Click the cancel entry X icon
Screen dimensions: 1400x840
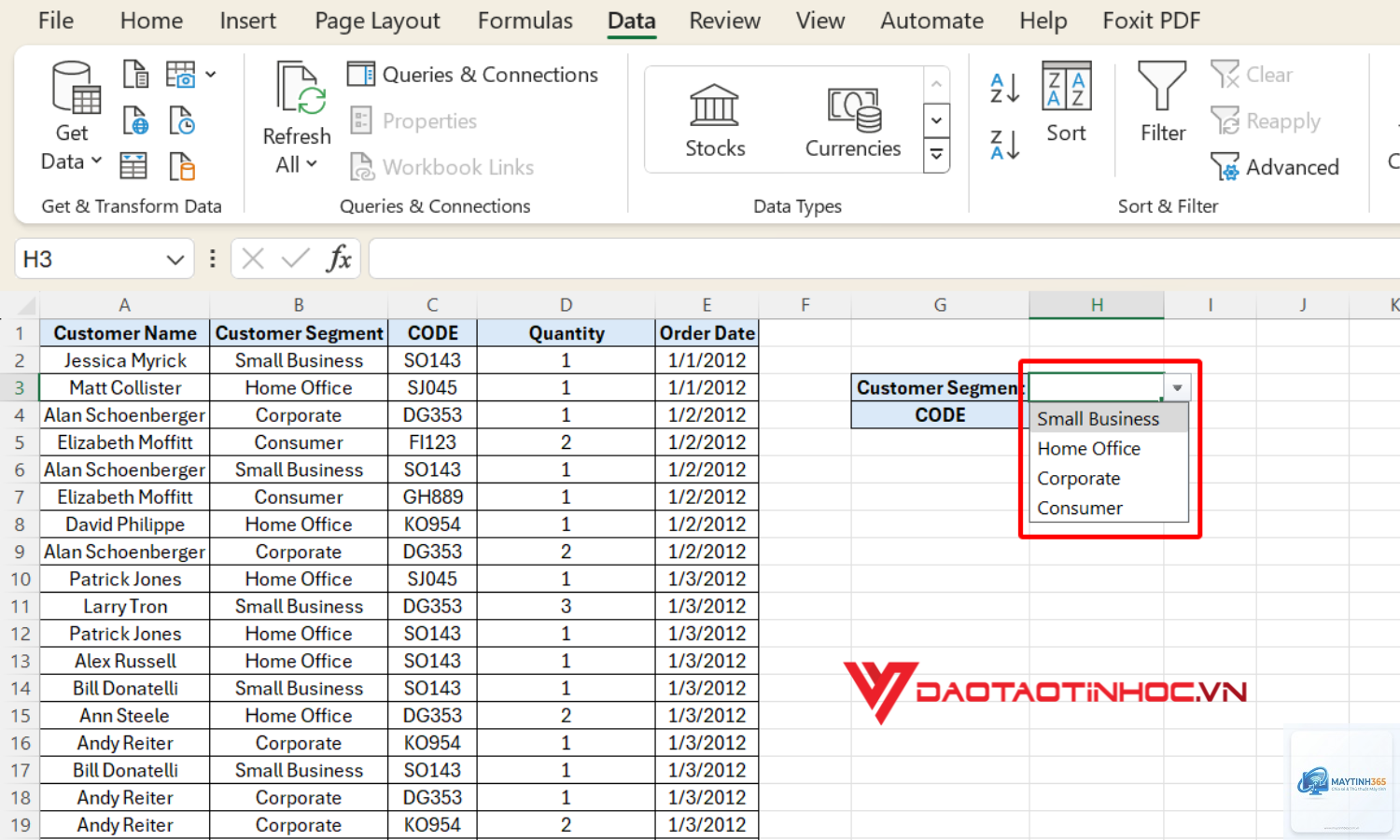click(x=253, y=259)
